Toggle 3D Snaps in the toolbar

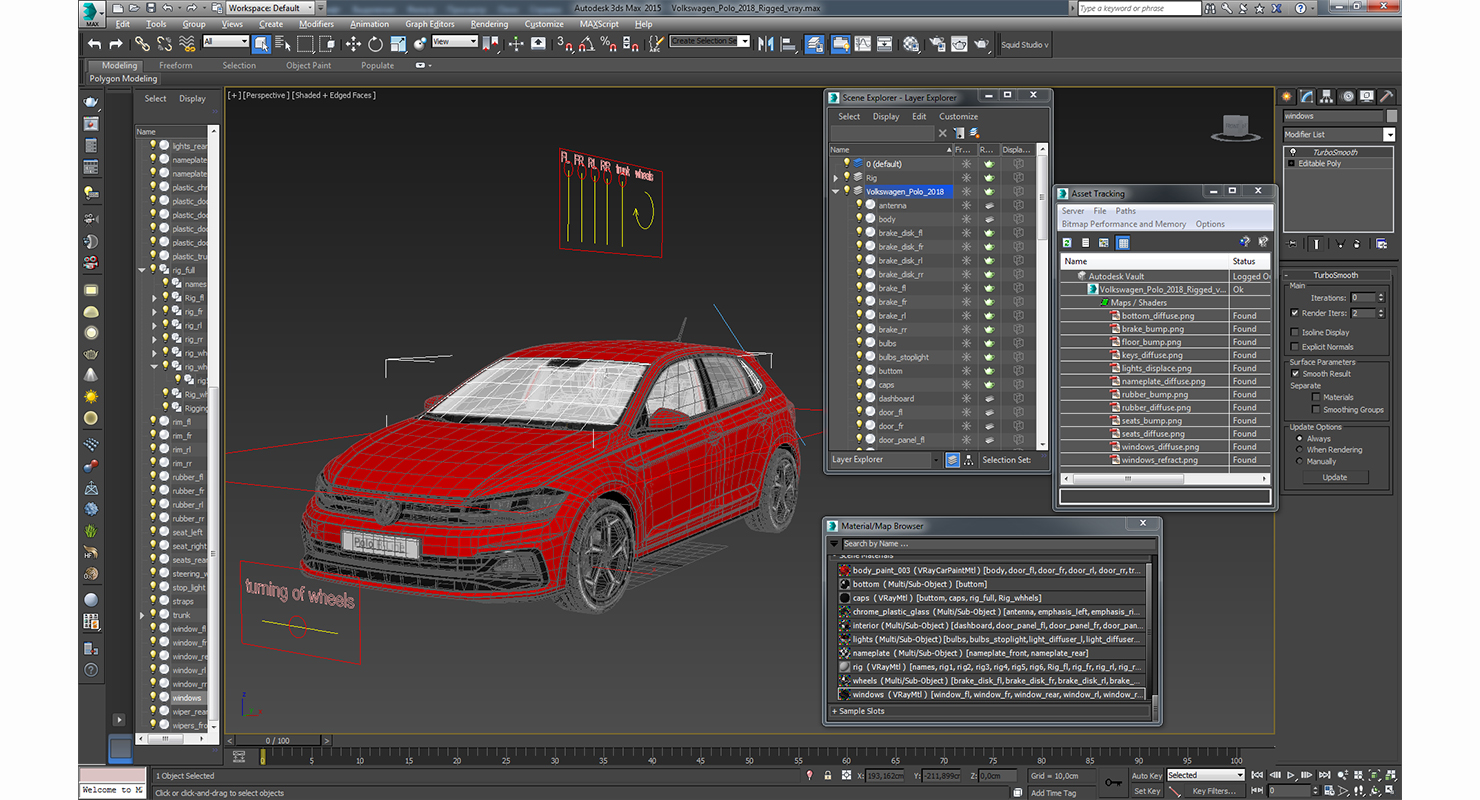click(565, 44)
